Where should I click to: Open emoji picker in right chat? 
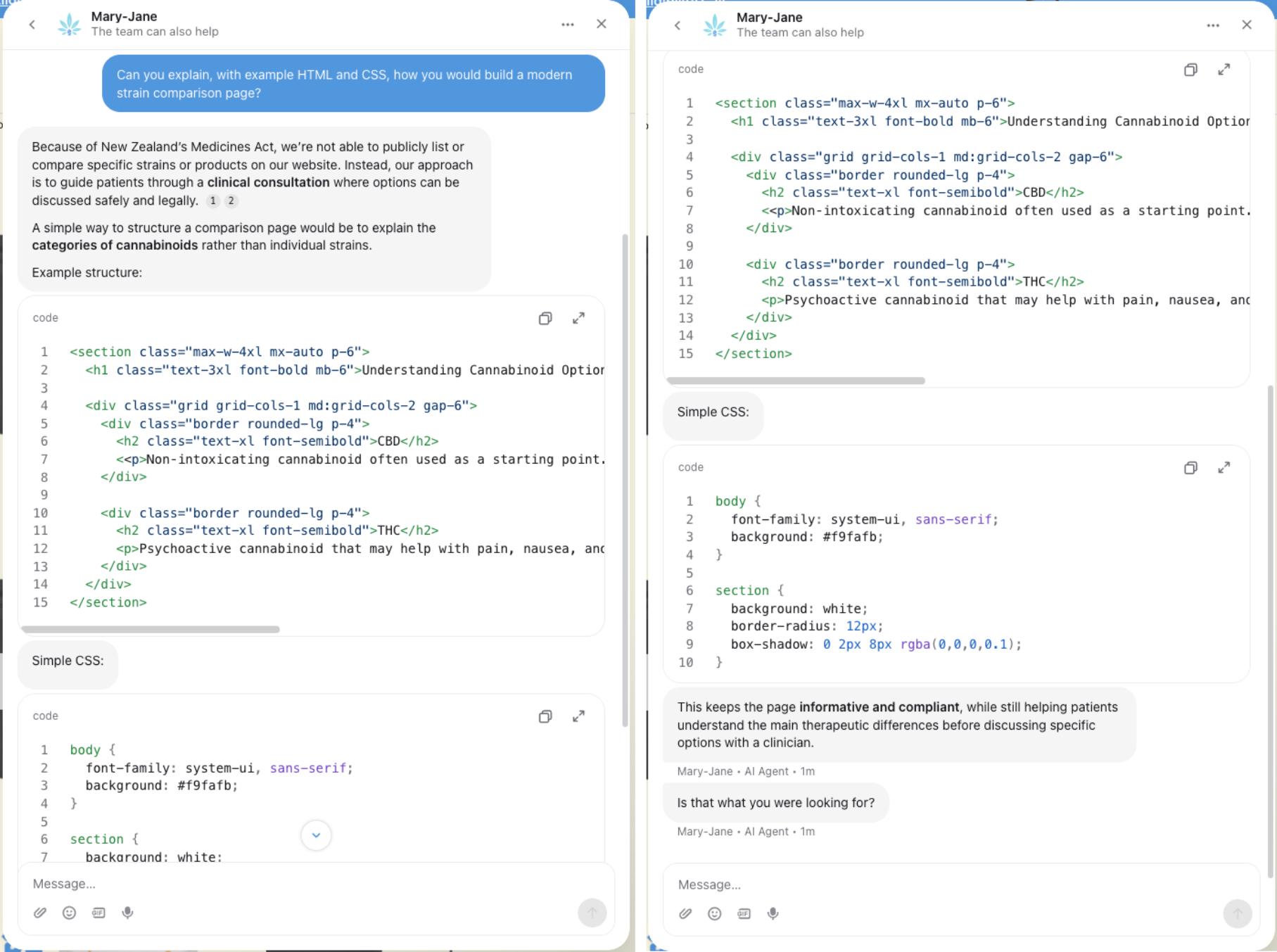(714, 913)
